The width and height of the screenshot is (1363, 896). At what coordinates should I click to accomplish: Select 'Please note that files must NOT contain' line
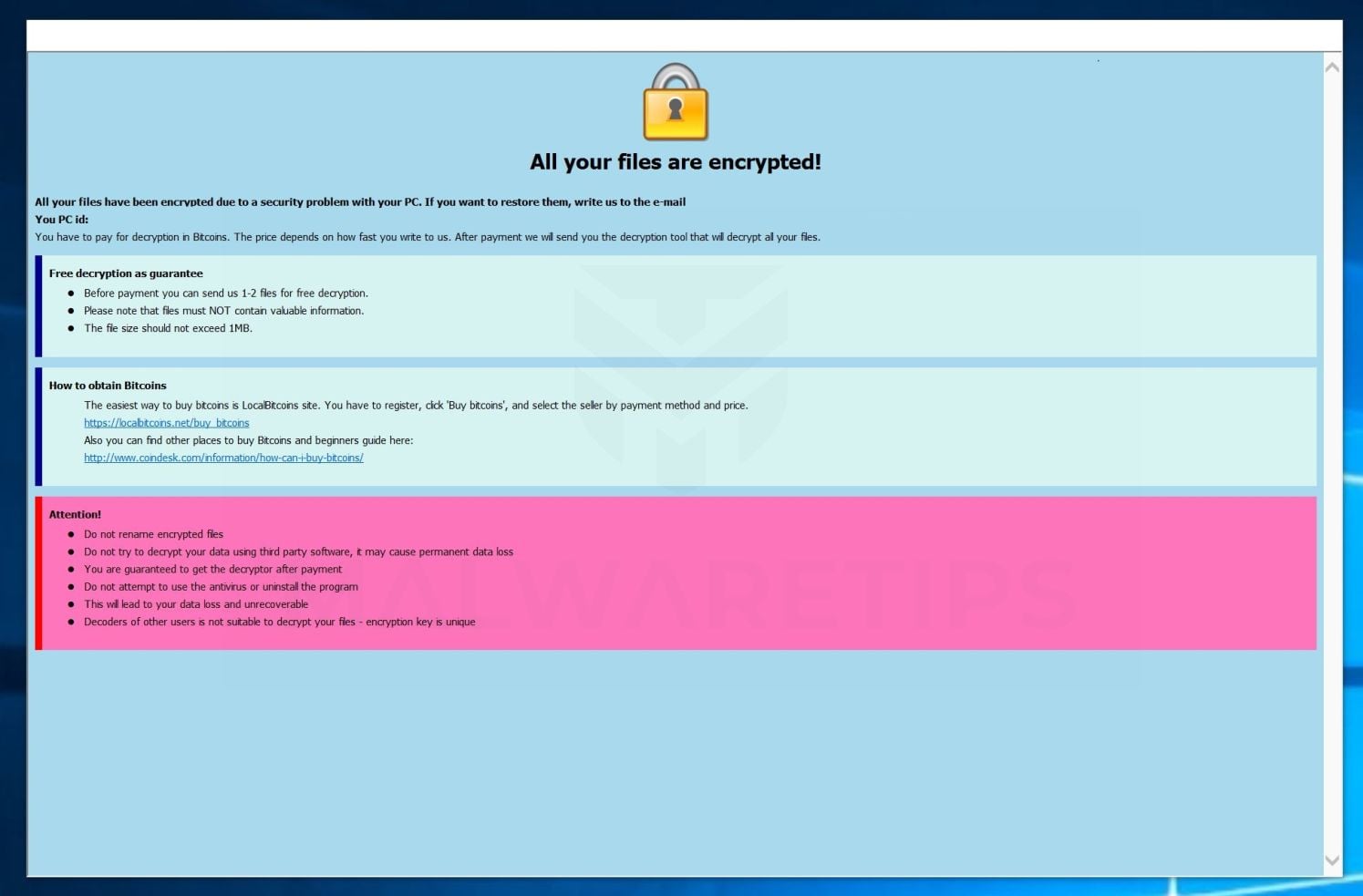tap(224, 311)
